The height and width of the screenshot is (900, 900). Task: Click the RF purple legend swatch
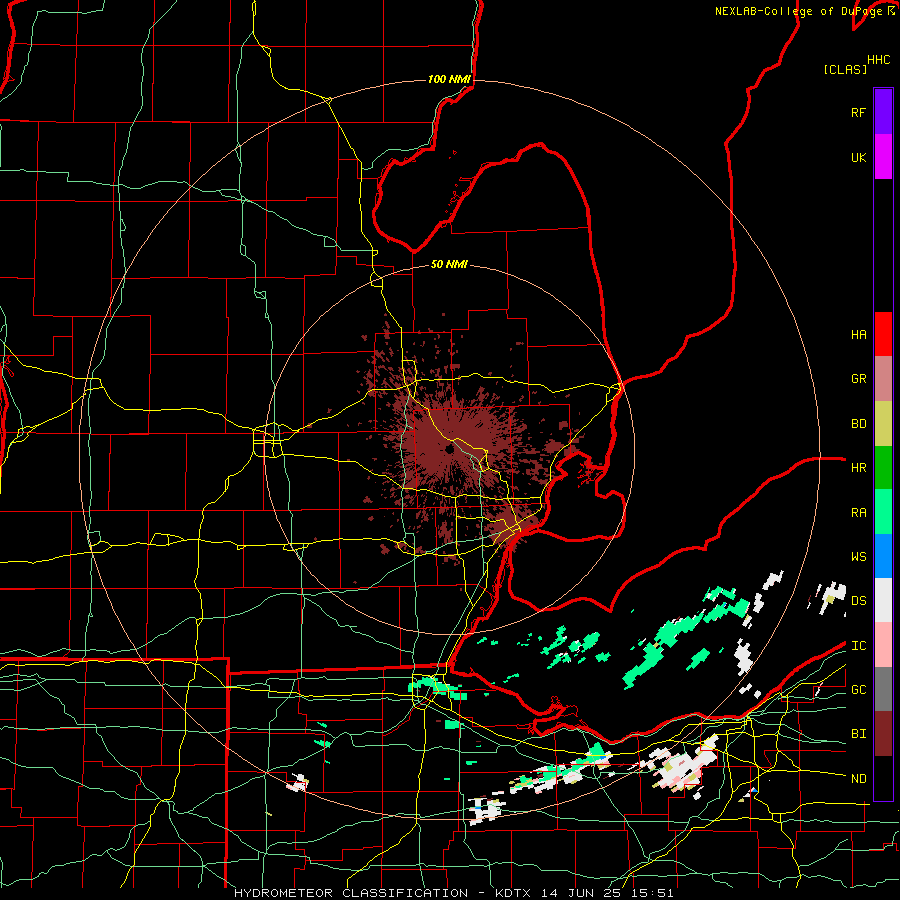883,112
